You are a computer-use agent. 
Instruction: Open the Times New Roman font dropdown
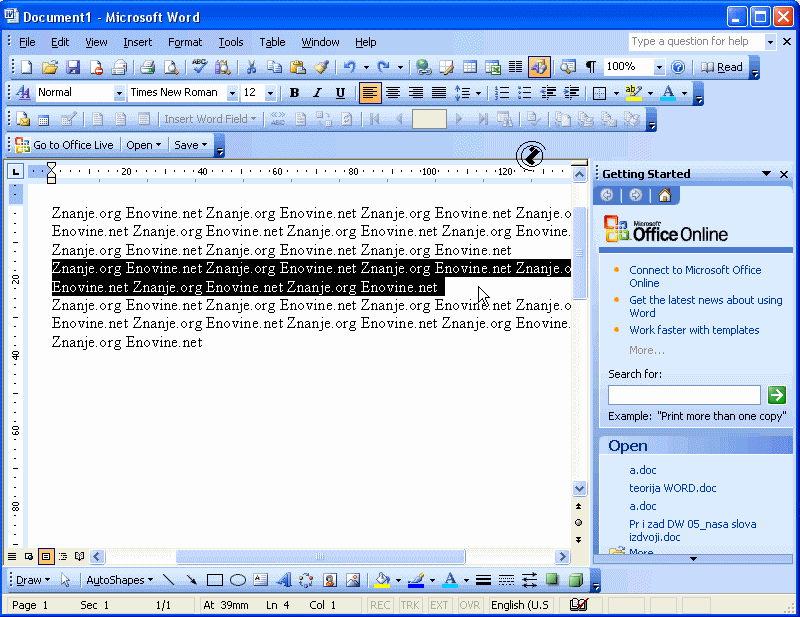pos(232,93)
